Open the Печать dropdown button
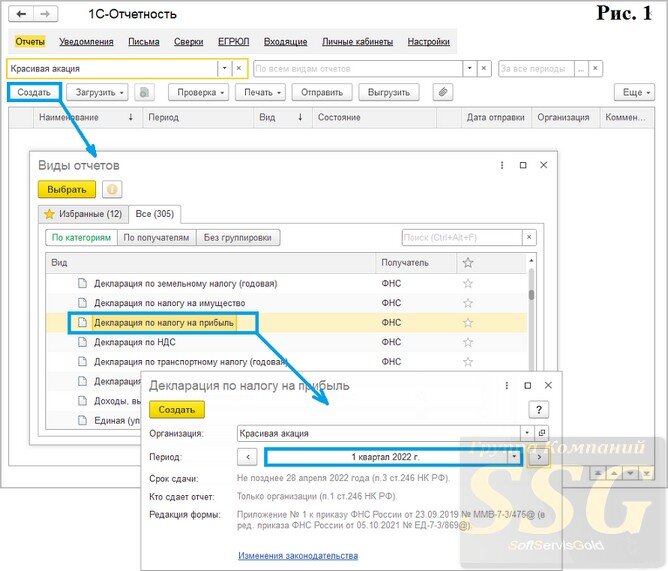Screen dimensions: 668x571 pyautogui.click(x=260, y=92)
